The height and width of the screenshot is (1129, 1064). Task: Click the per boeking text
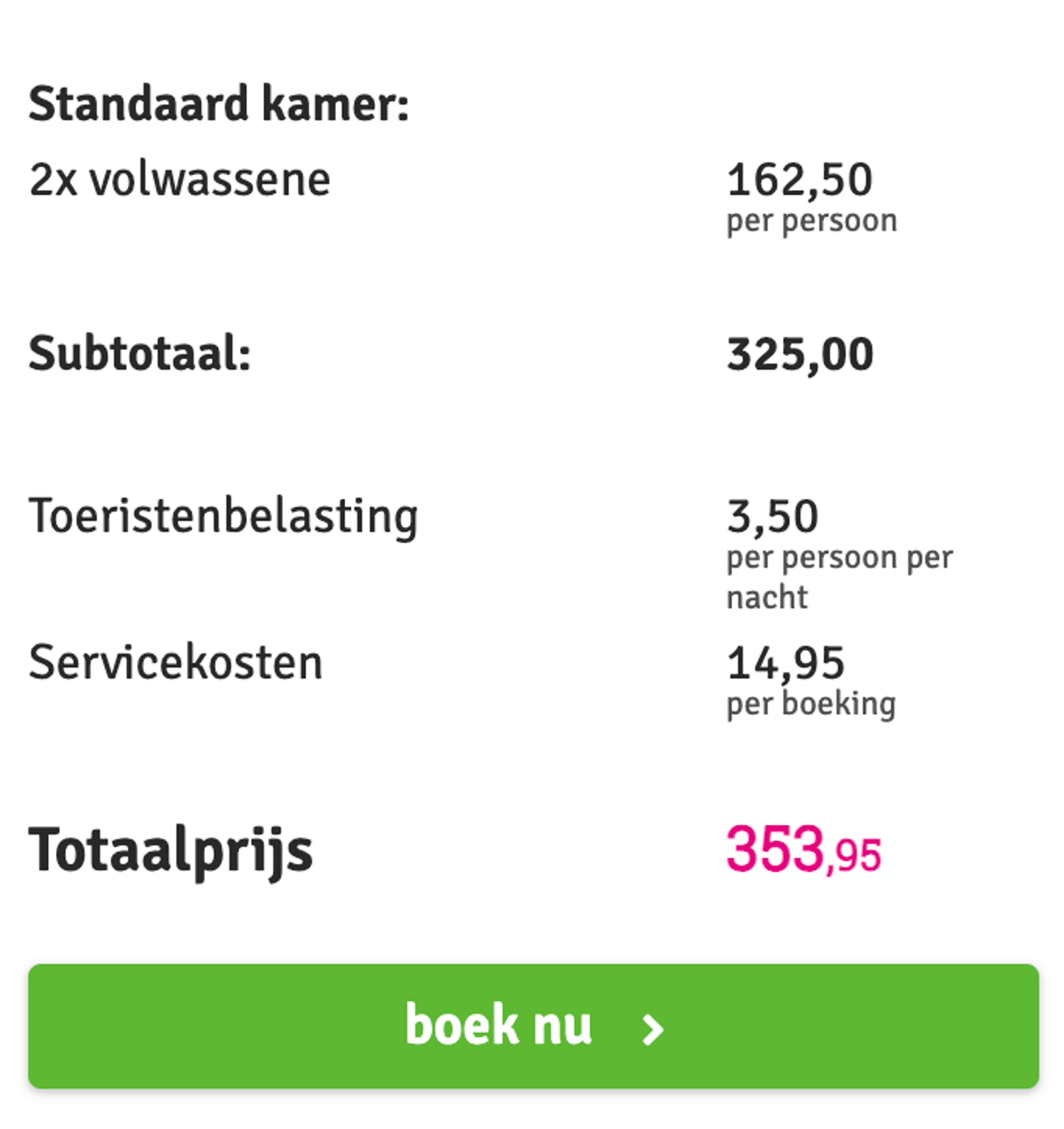(811, 704)
